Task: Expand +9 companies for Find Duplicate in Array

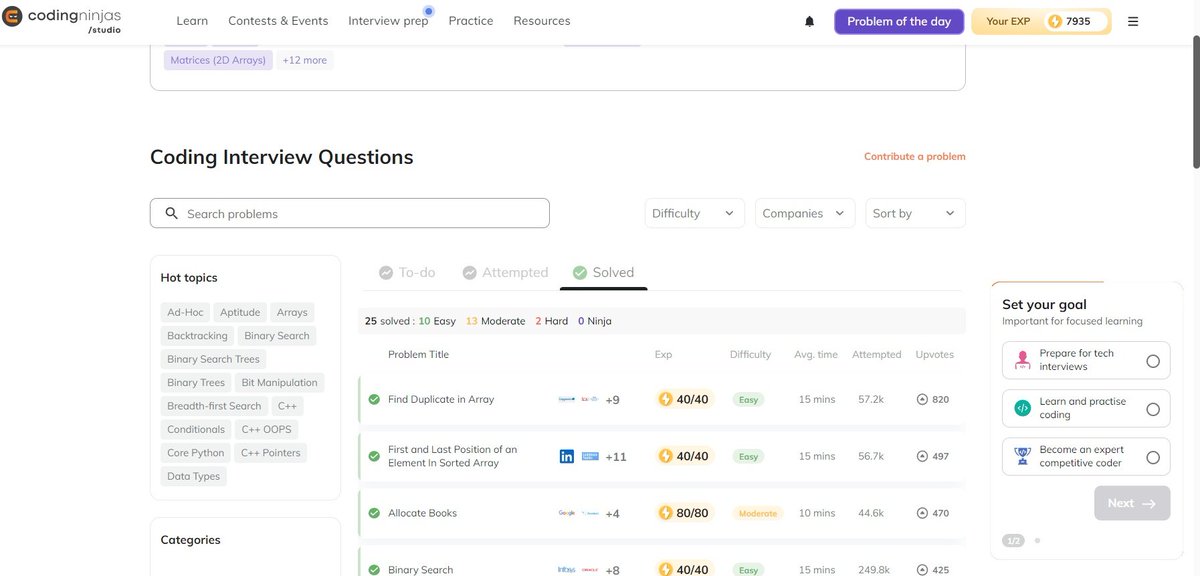Action: coord(612,400)
